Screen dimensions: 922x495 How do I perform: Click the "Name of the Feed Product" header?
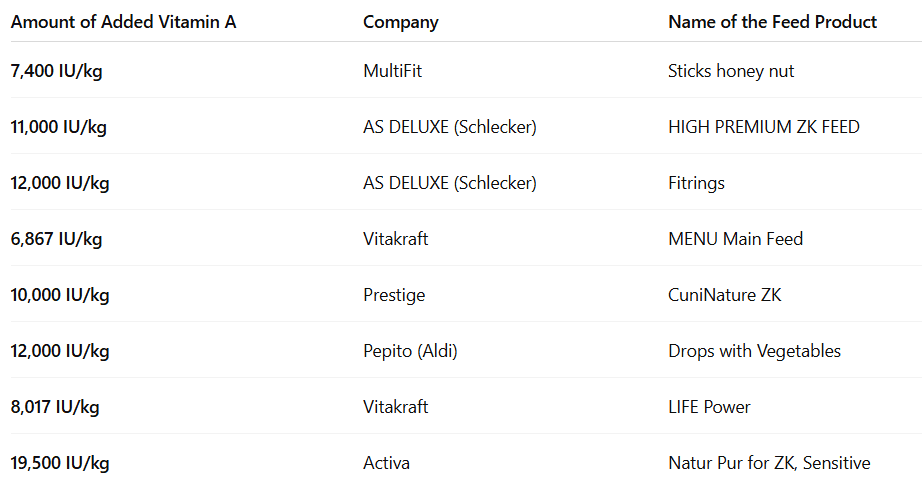point(772,22)
